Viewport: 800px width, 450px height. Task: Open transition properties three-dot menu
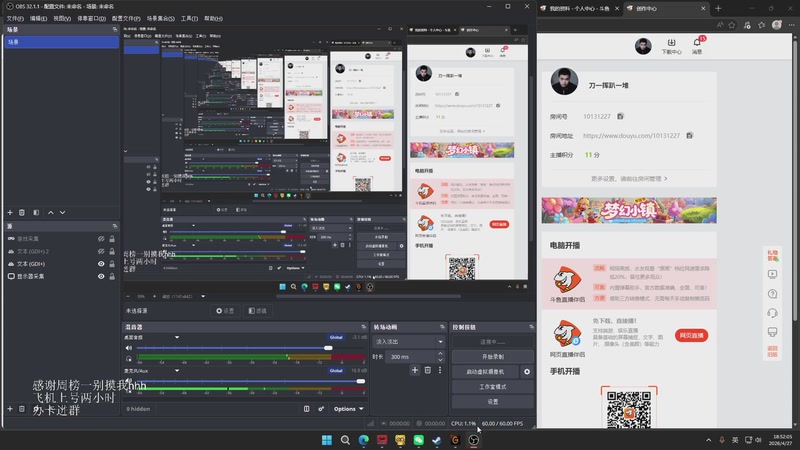tap(440, 370)
